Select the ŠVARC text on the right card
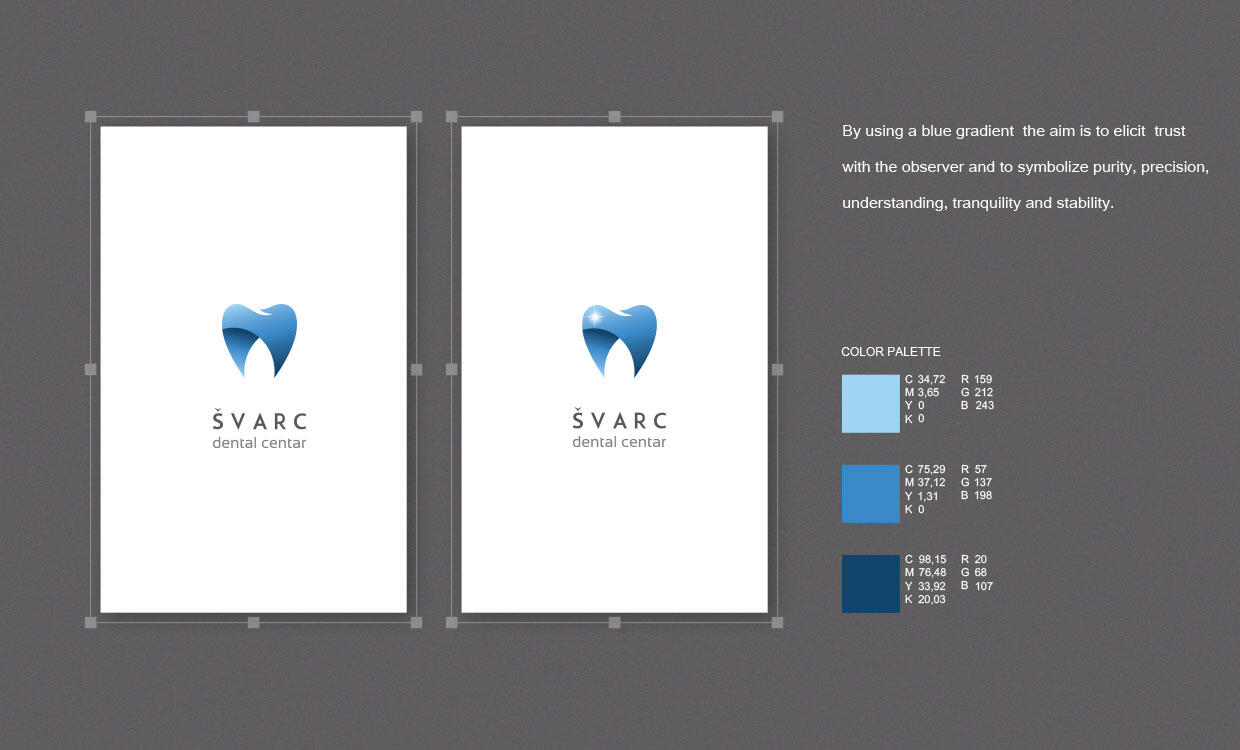Image resolution: width=1240 pixels, height=750 pixels. (619, 420)
